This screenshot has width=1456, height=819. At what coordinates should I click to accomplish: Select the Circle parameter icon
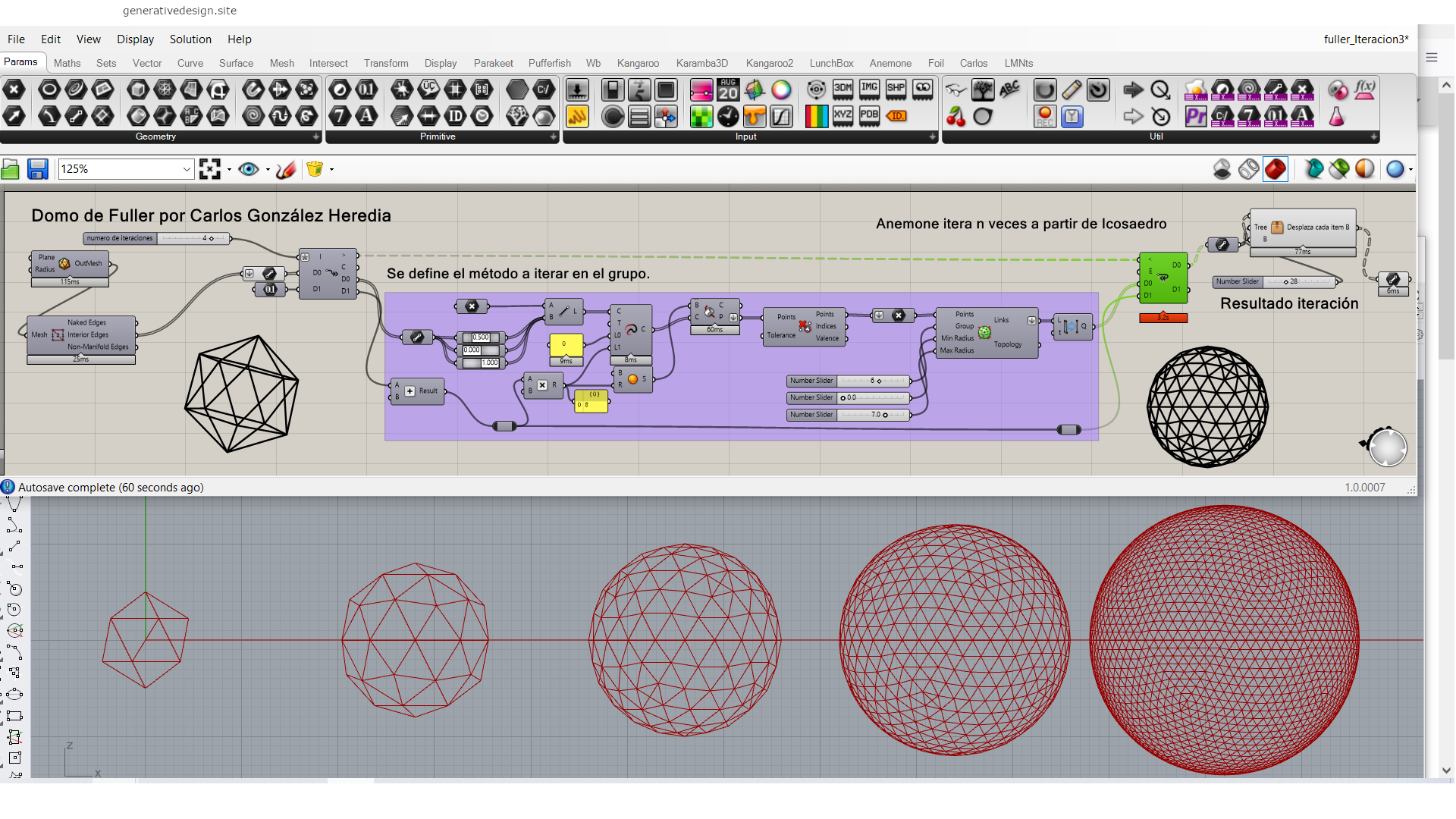click(x=49, y=90)
